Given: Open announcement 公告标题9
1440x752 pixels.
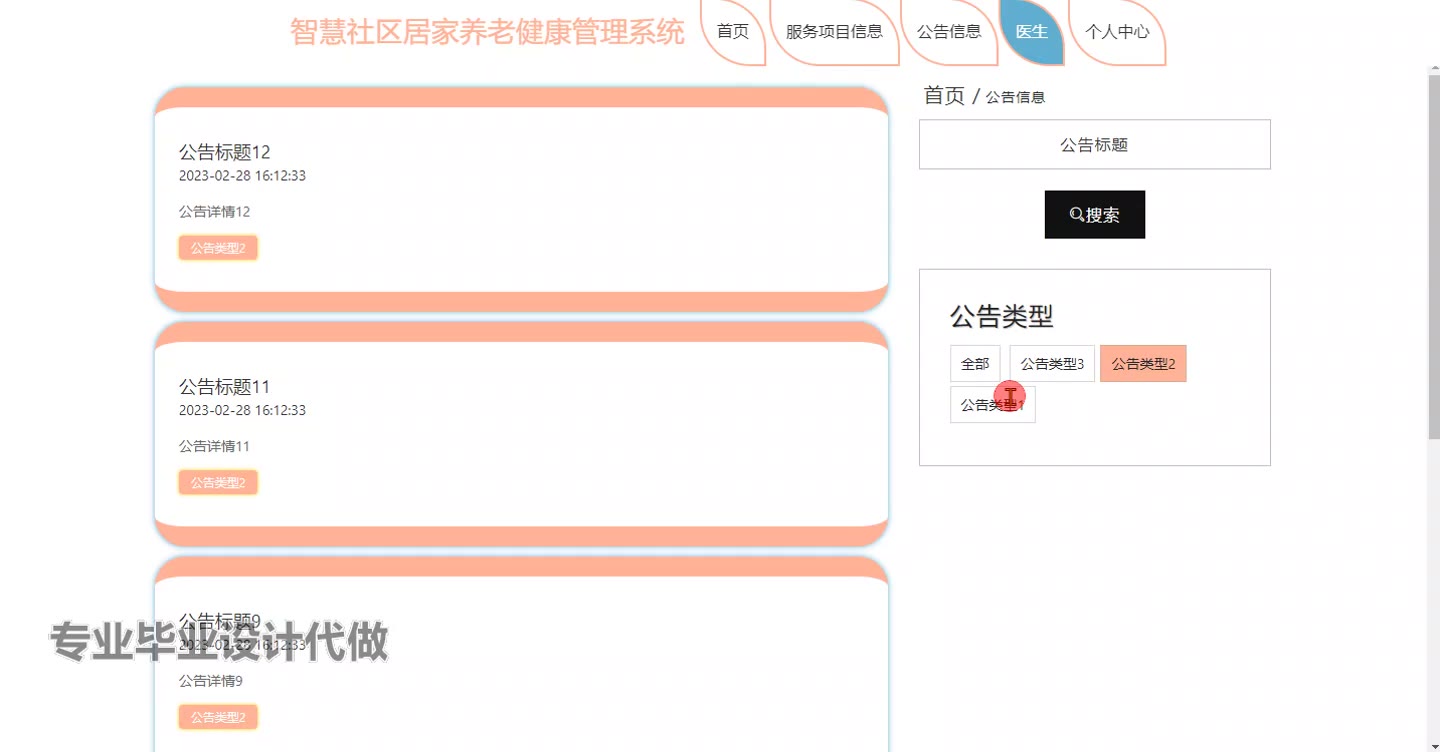Looking at the screenshot, I should pyautogui.click(x=220, y=621).
